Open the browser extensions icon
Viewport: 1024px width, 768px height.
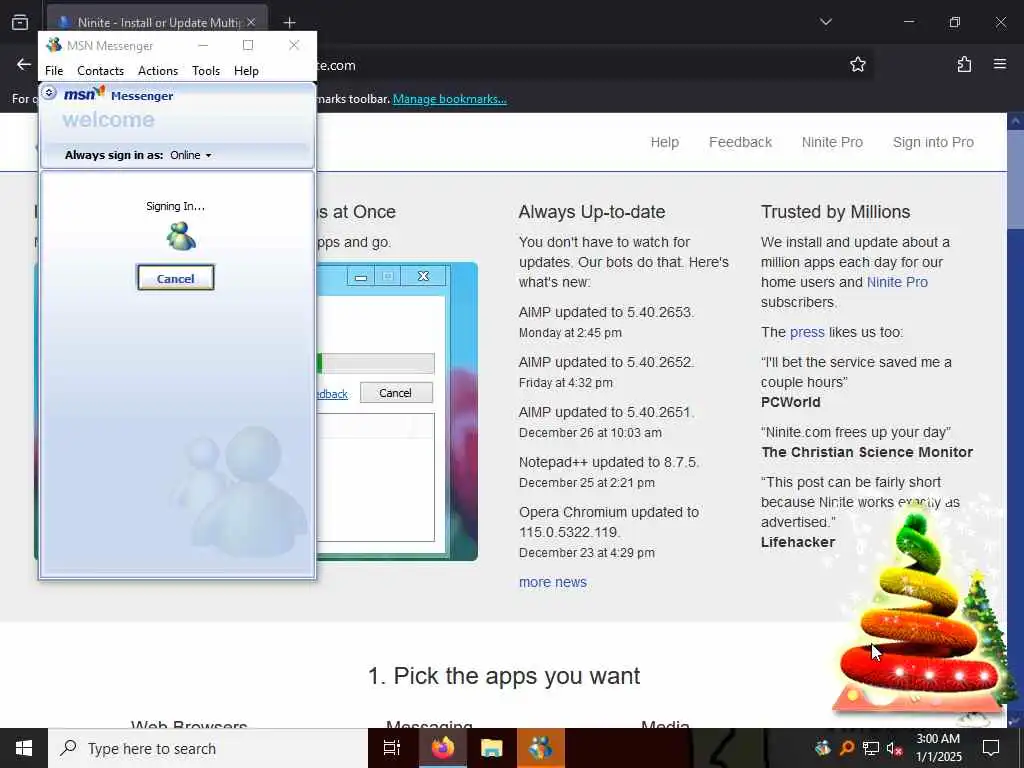964,65
